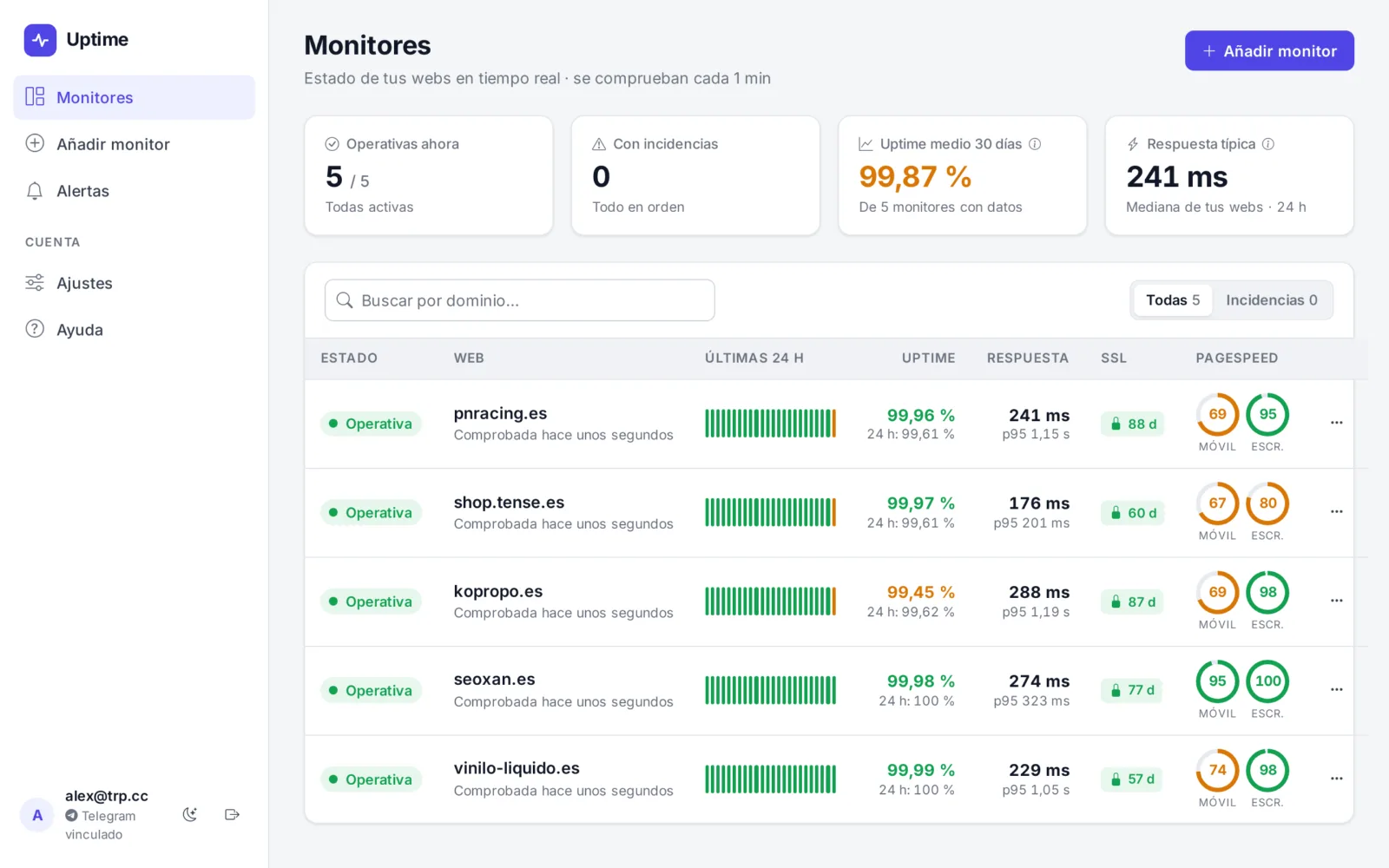The width and height of the screenshot is (1389, 868).
Task: Click the logout icon by the account
Action: 232,814
